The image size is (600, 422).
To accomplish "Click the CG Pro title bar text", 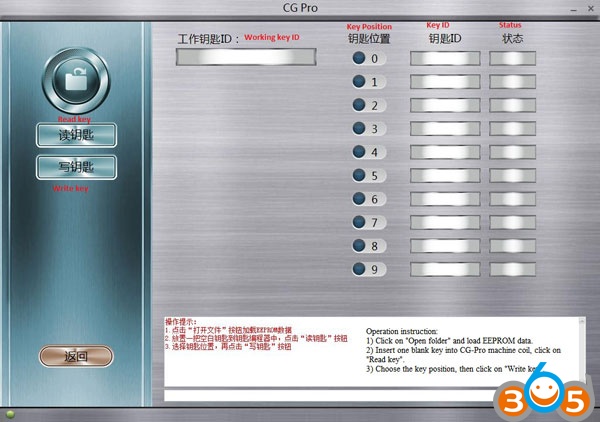I will [x=300, y=8].
